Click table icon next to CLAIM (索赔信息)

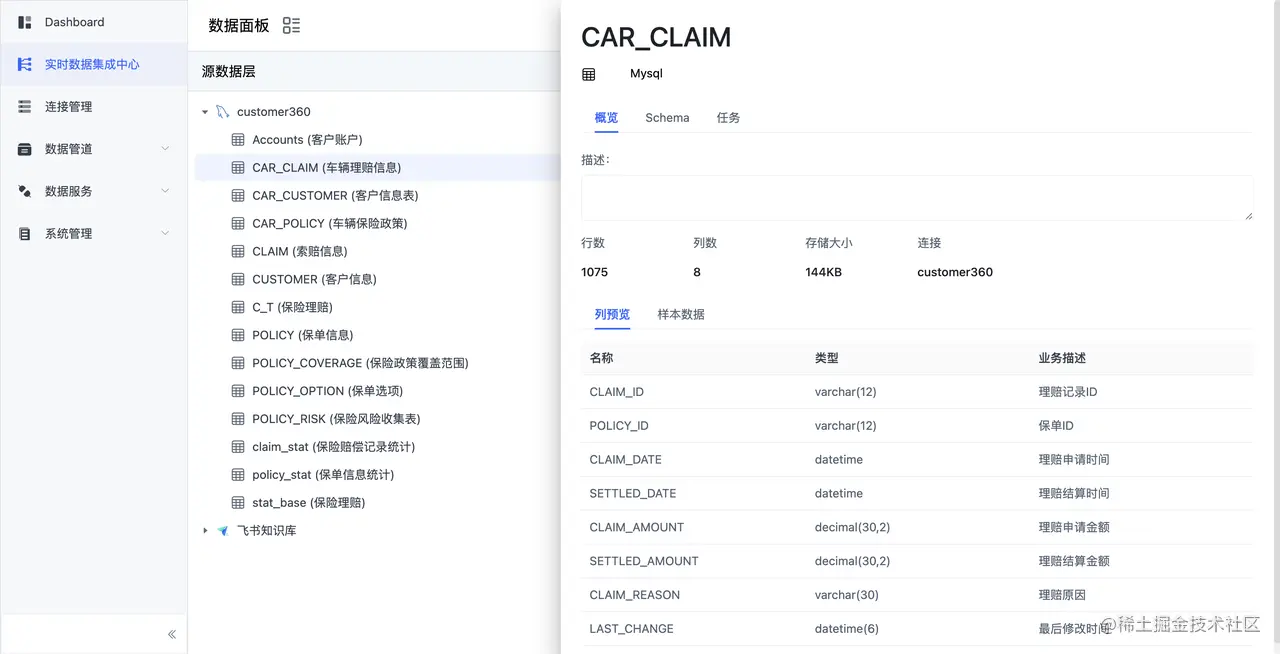238,251
